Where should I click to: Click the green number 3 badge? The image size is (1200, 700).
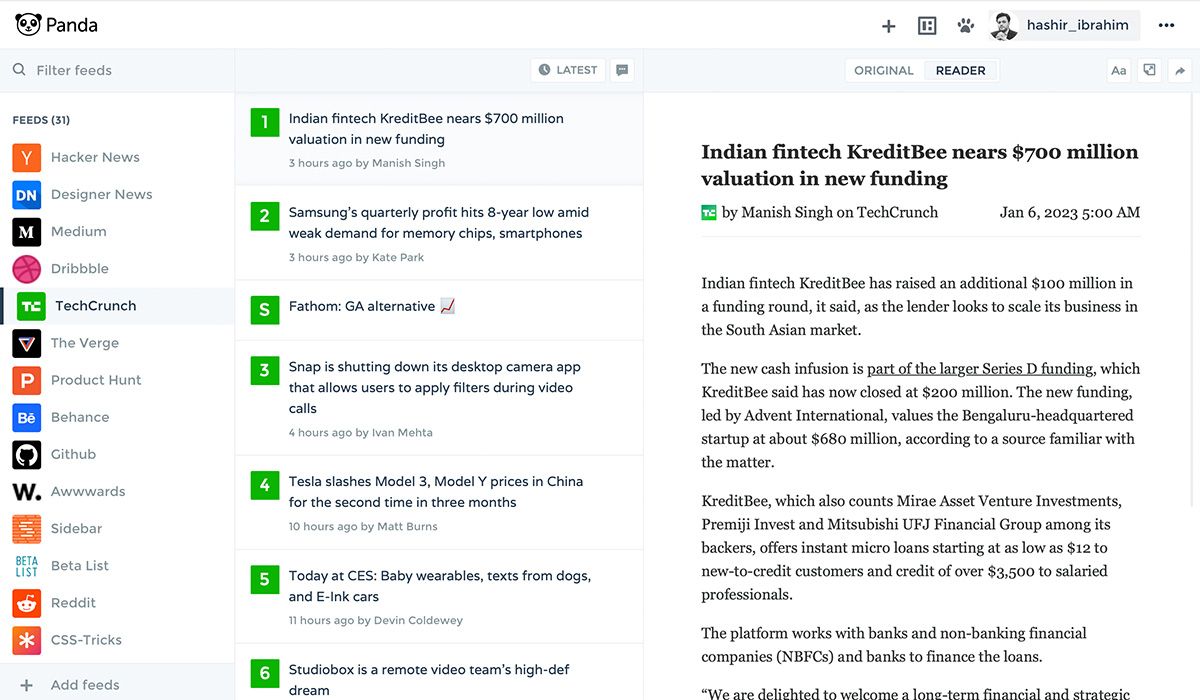[264, 371]
